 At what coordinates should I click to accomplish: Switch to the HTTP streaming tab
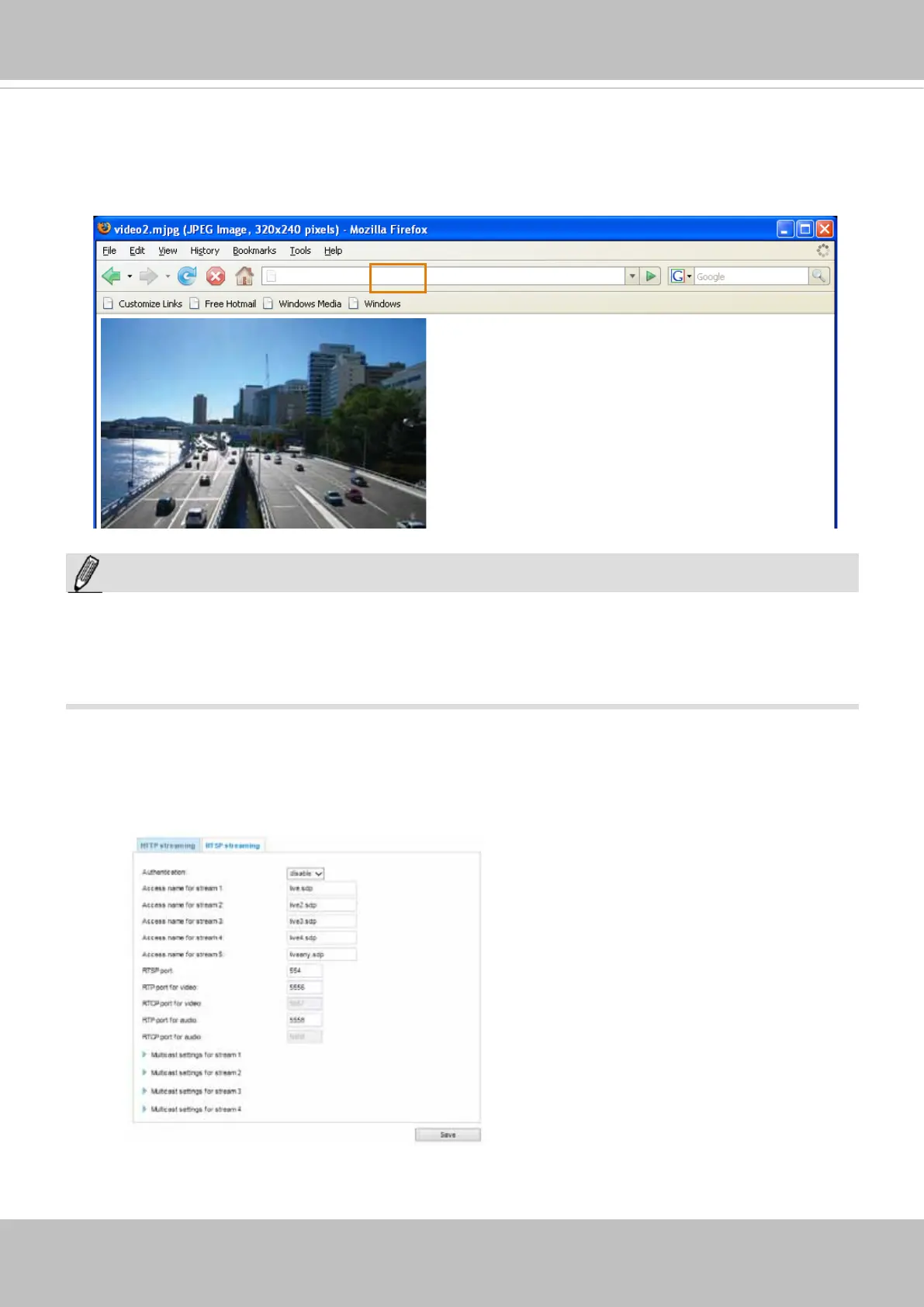tap(168, 845)
